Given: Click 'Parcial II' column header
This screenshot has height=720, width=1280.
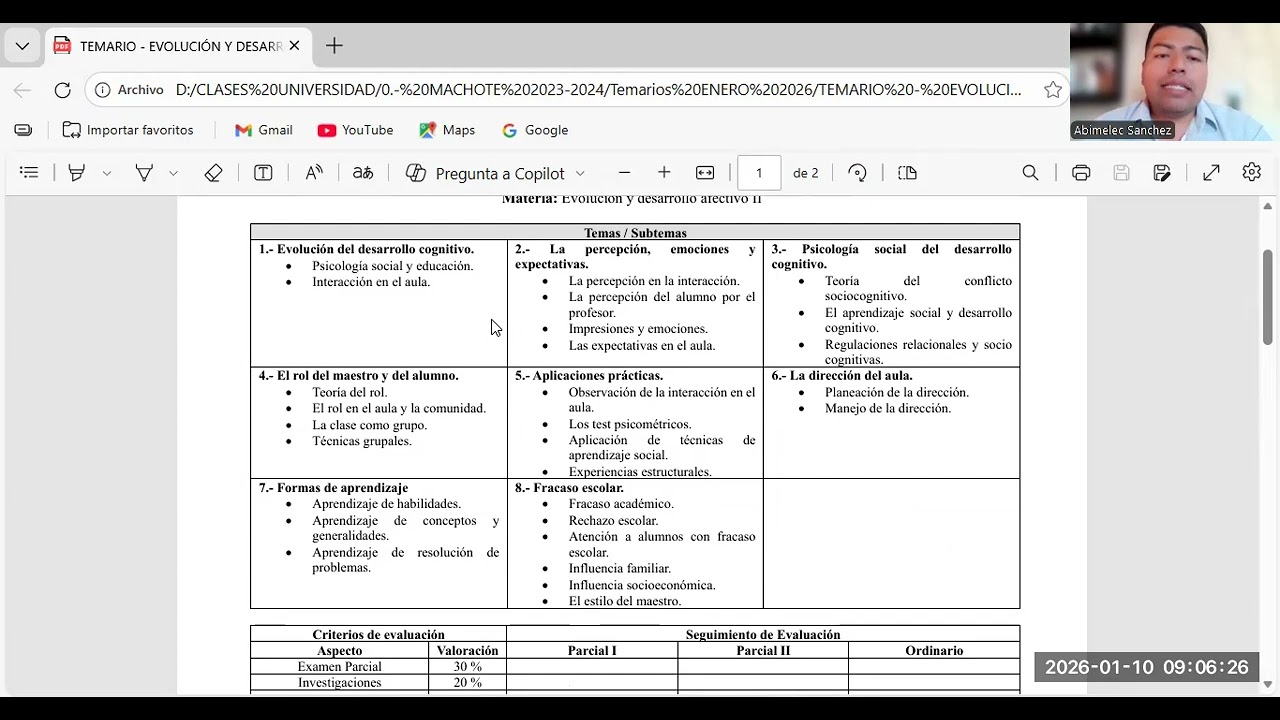Looking at the screenshot, I should (763, 651).
